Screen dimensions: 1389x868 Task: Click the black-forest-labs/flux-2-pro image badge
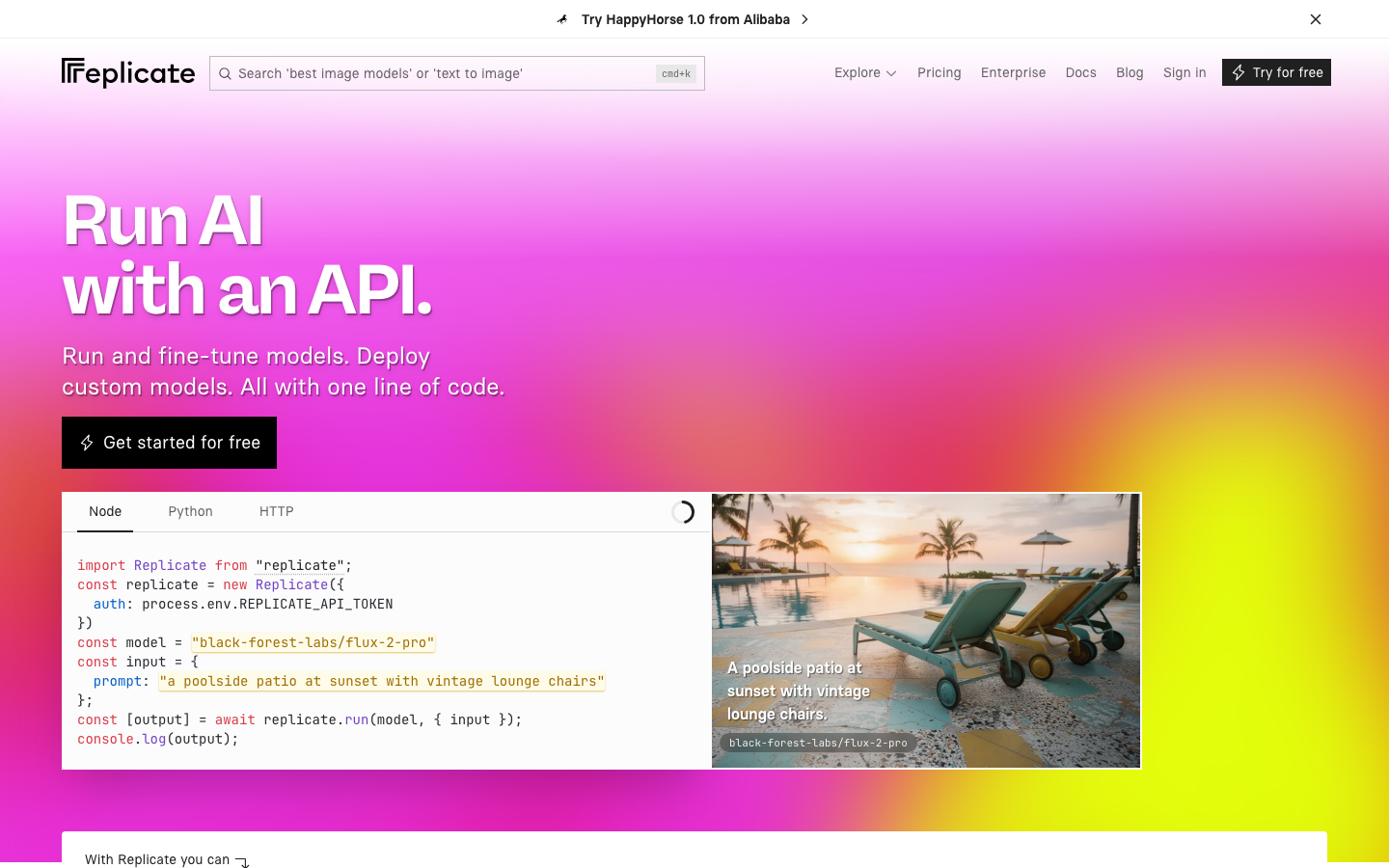coord(818,743)
